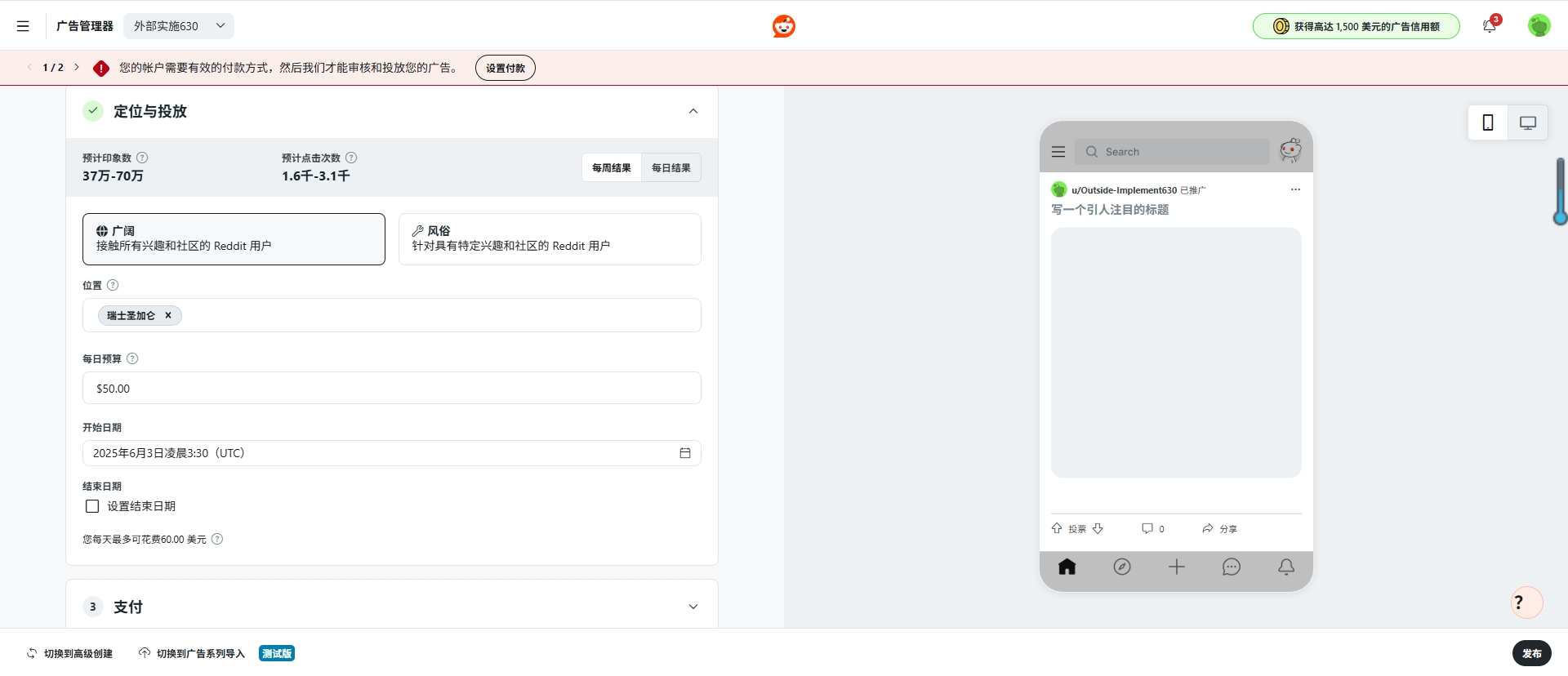The height and width of the screenshot is (676, 1568).
Task: Click the preview image placeholder
Action: click(1176, 353)
